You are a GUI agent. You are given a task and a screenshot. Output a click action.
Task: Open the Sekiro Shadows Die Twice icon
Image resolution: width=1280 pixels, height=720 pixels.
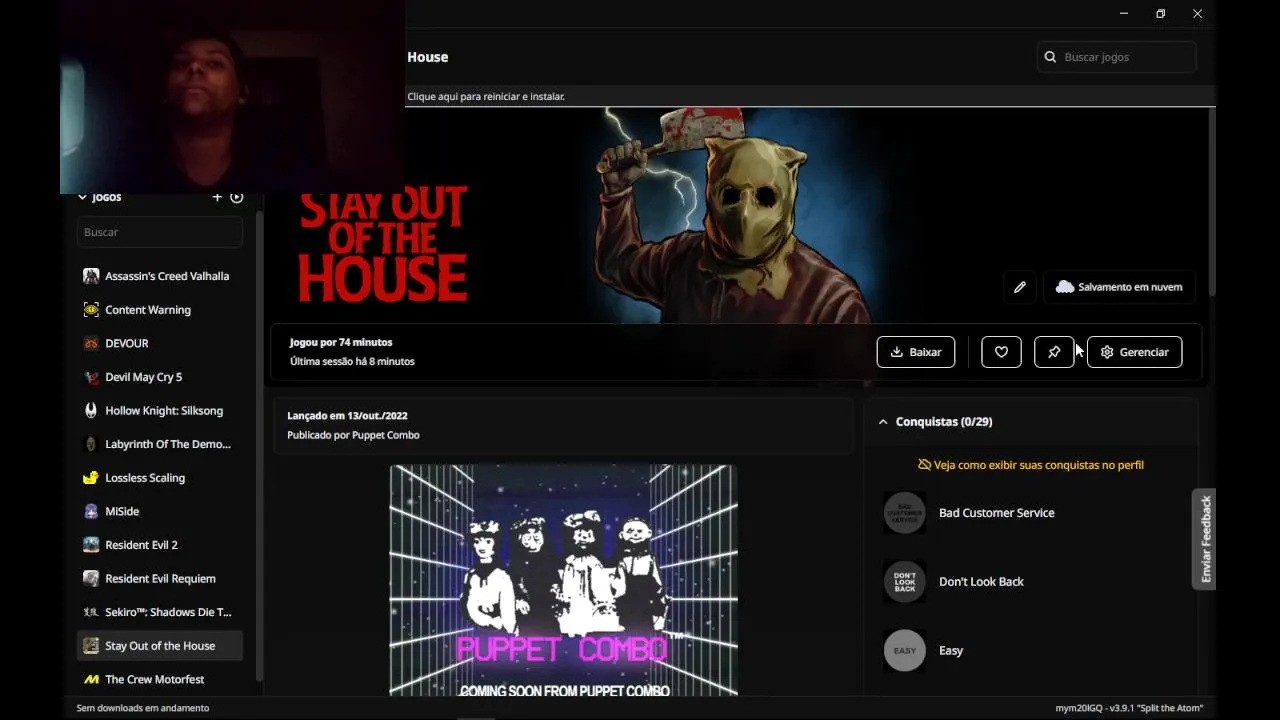[x=91, y=612]
